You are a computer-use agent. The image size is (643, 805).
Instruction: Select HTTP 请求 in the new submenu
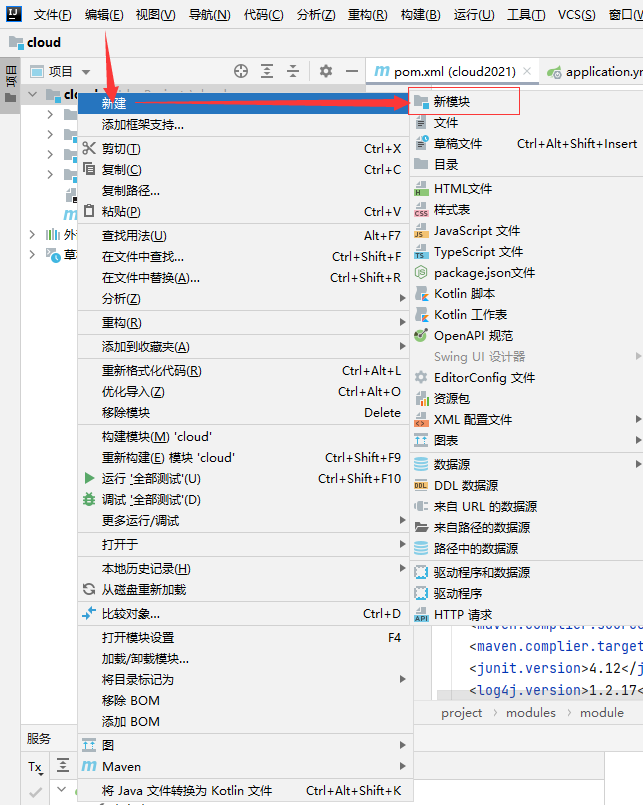[x=463, y=614]
